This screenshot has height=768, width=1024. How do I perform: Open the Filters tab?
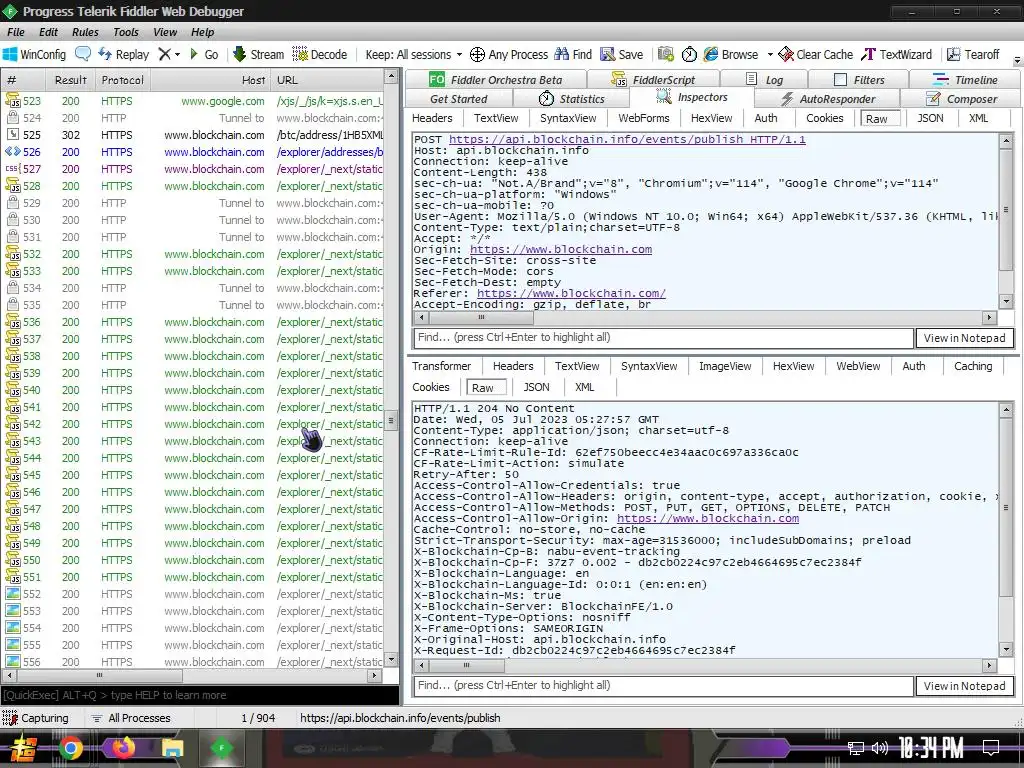coord(859,80)
